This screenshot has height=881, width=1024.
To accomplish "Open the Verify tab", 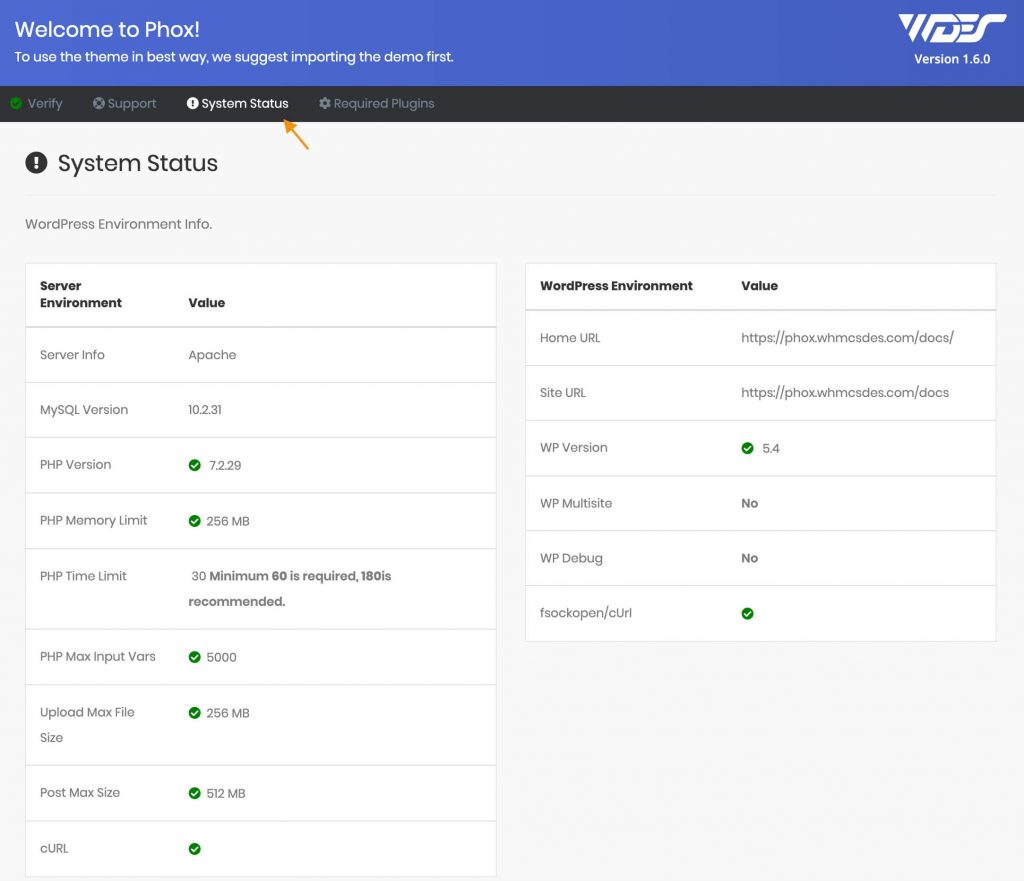I will (x=37, y=103).
